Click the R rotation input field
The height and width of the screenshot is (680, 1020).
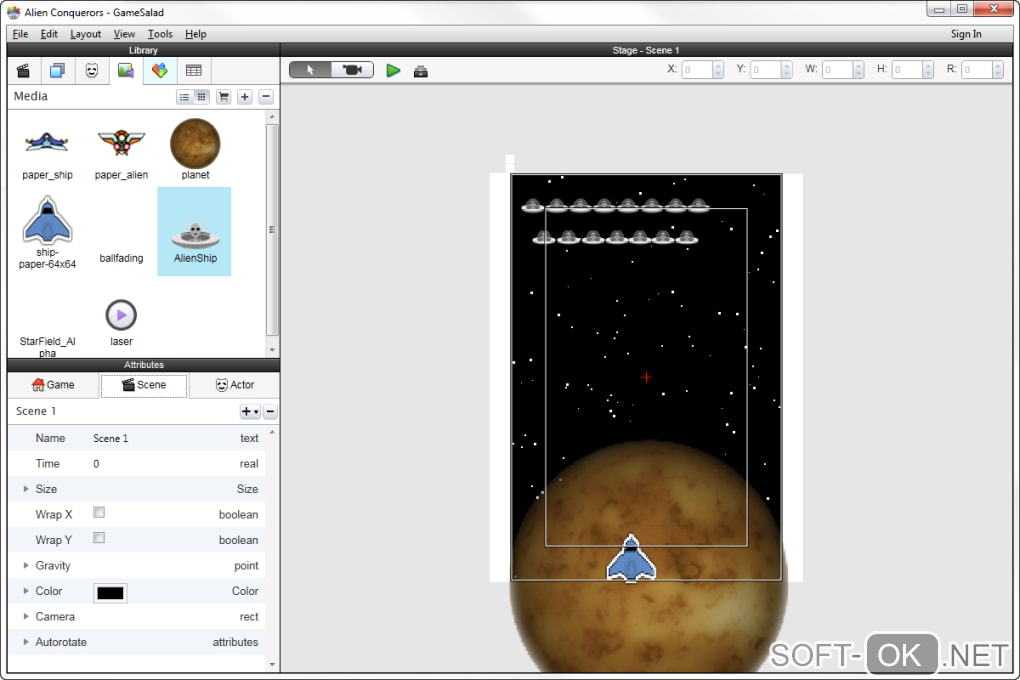[977, 70]
